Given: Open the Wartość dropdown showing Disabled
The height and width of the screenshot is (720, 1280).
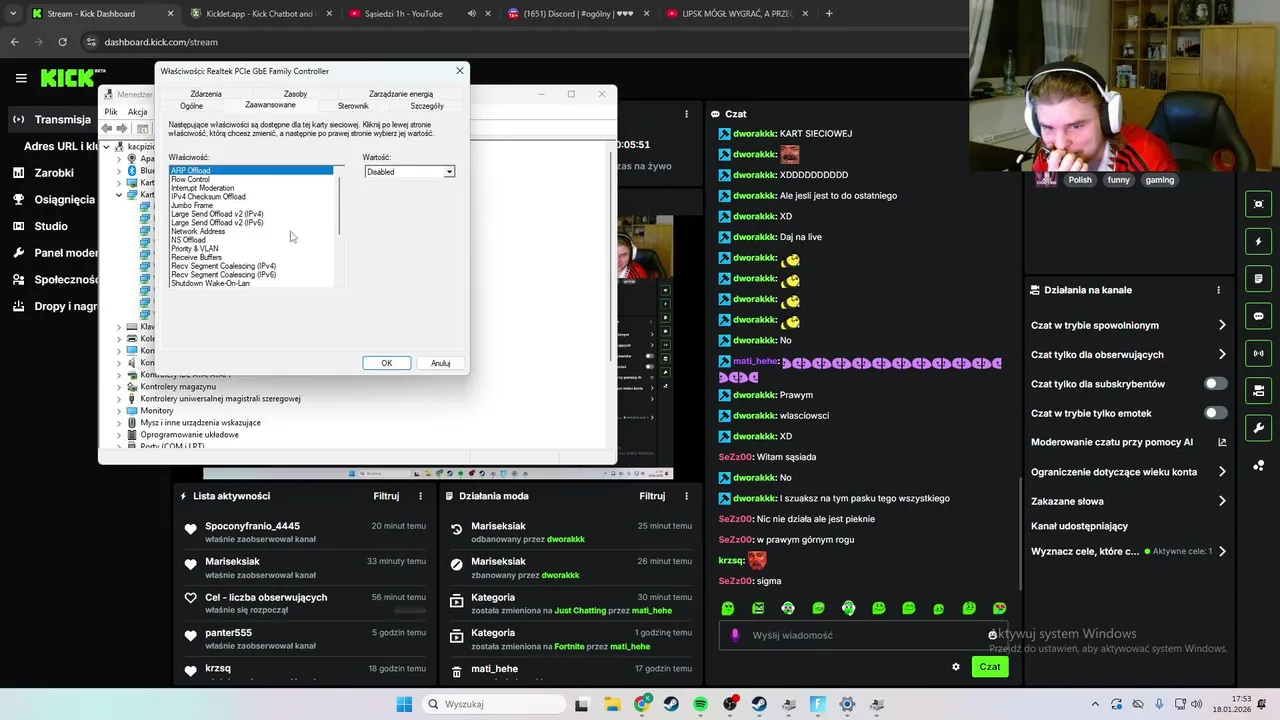Looking at the screenshot, I should [409, 172].
